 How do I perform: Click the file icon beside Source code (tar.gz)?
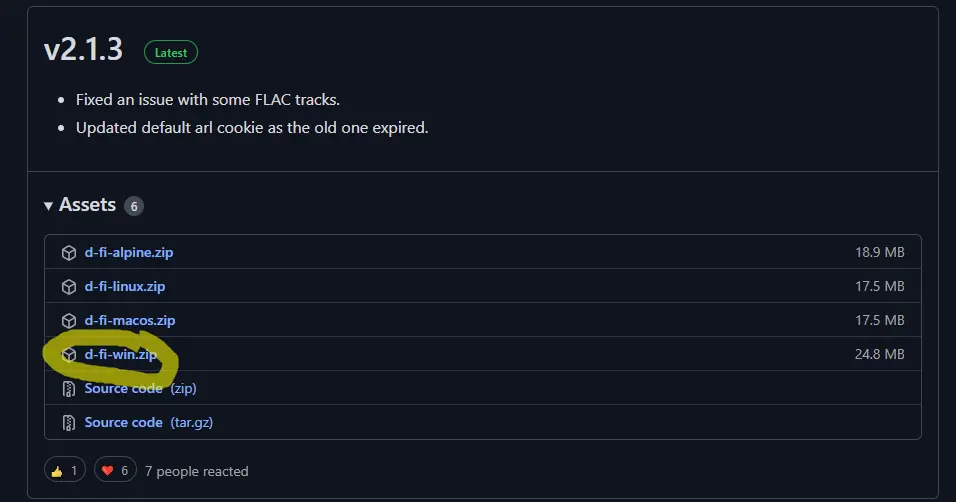pyautogui.click(x=69, y=423)
